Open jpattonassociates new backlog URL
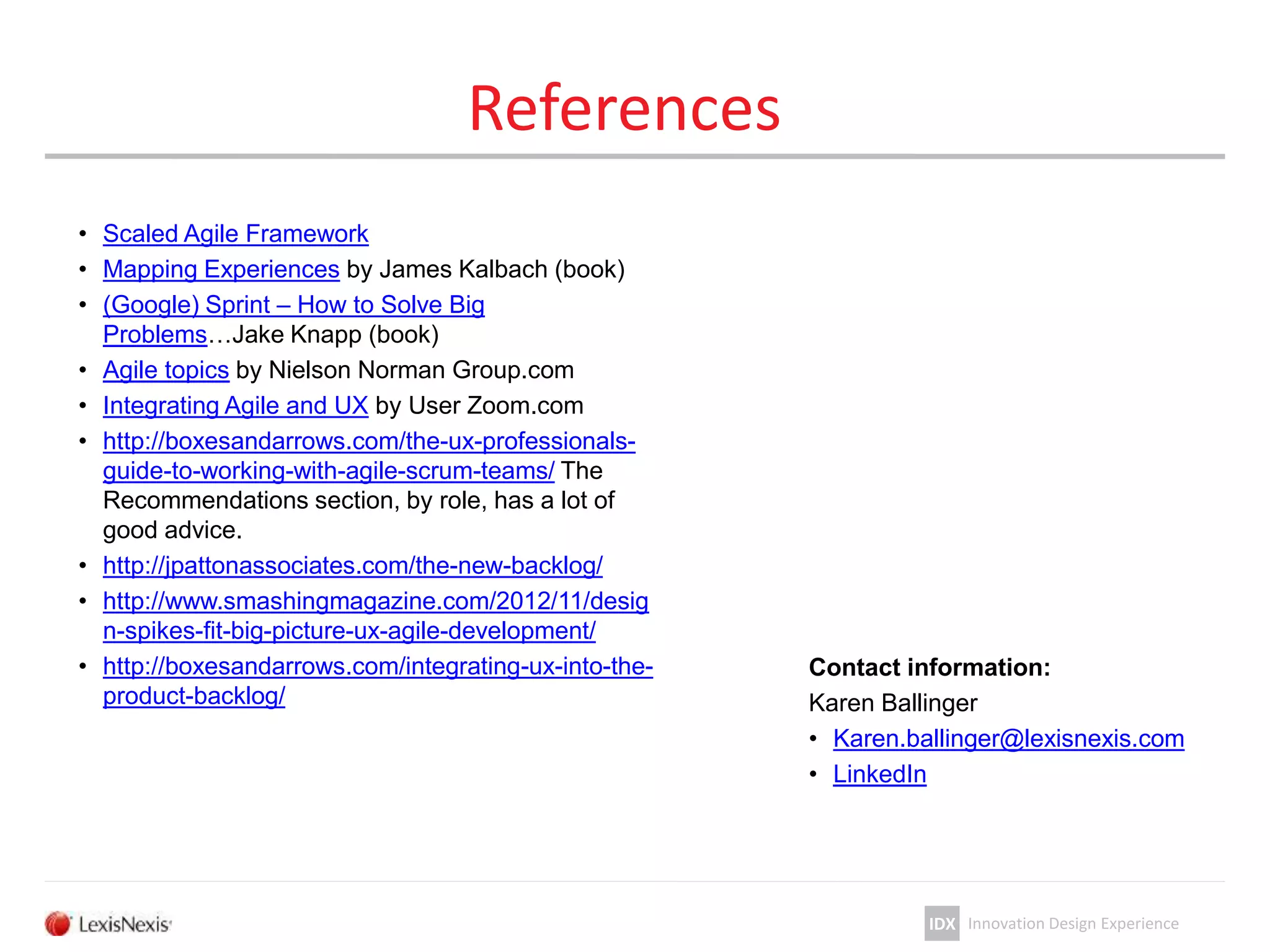 point(352,565)
